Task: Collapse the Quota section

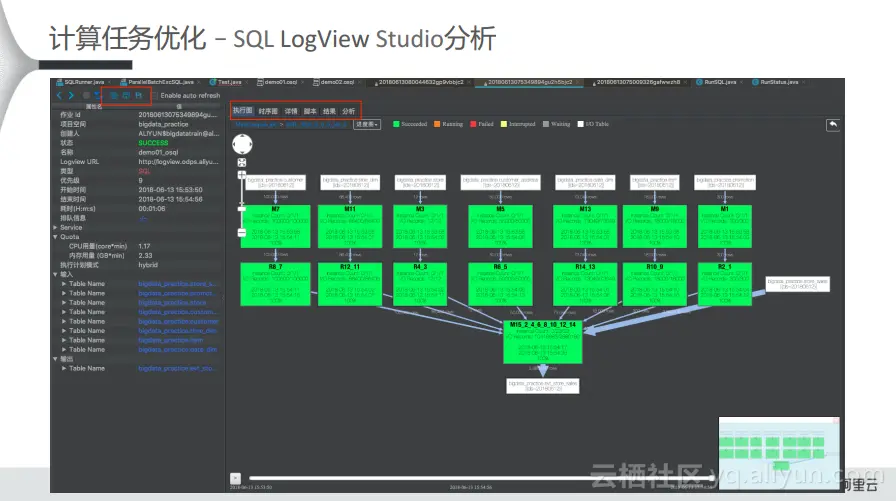Action: (55, 237)
